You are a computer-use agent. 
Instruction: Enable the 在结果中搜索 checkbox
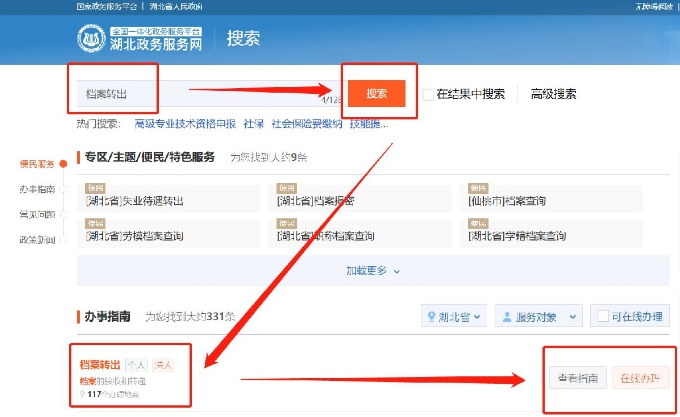pyautogui.click(x=428, y=94)
